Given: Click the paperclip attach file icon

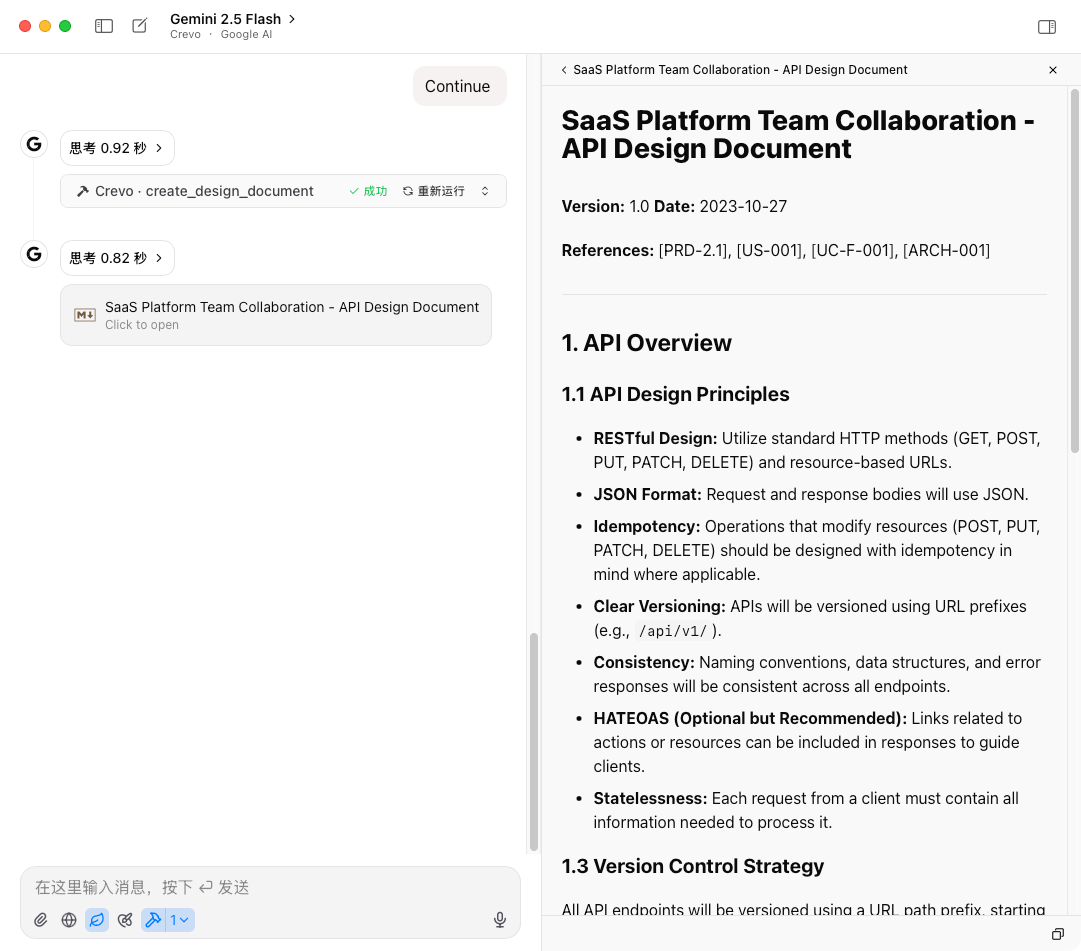Looking at the screenshot, I should click(41, 920).
